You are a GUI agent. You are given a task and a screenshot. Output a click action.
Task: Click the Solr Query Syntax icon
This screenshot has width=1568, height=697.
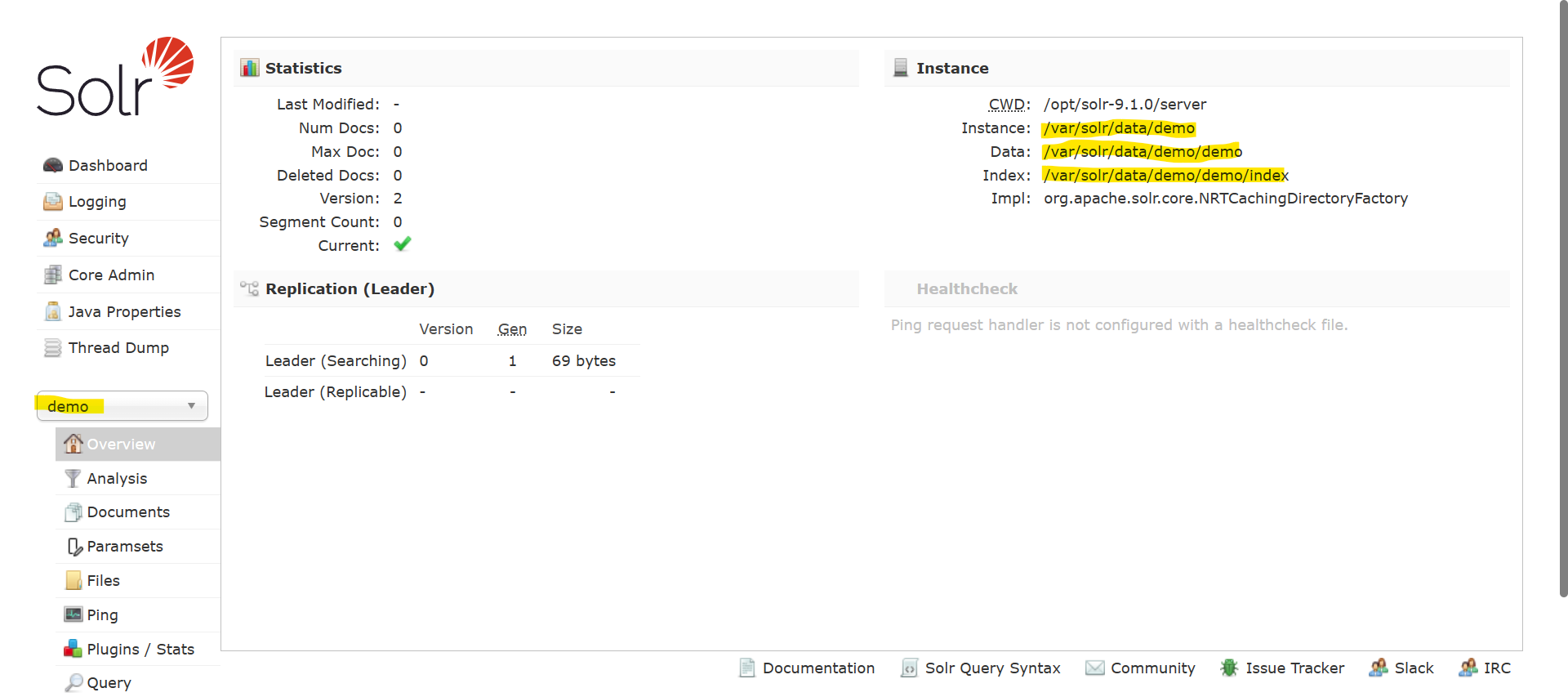[909, 668]
